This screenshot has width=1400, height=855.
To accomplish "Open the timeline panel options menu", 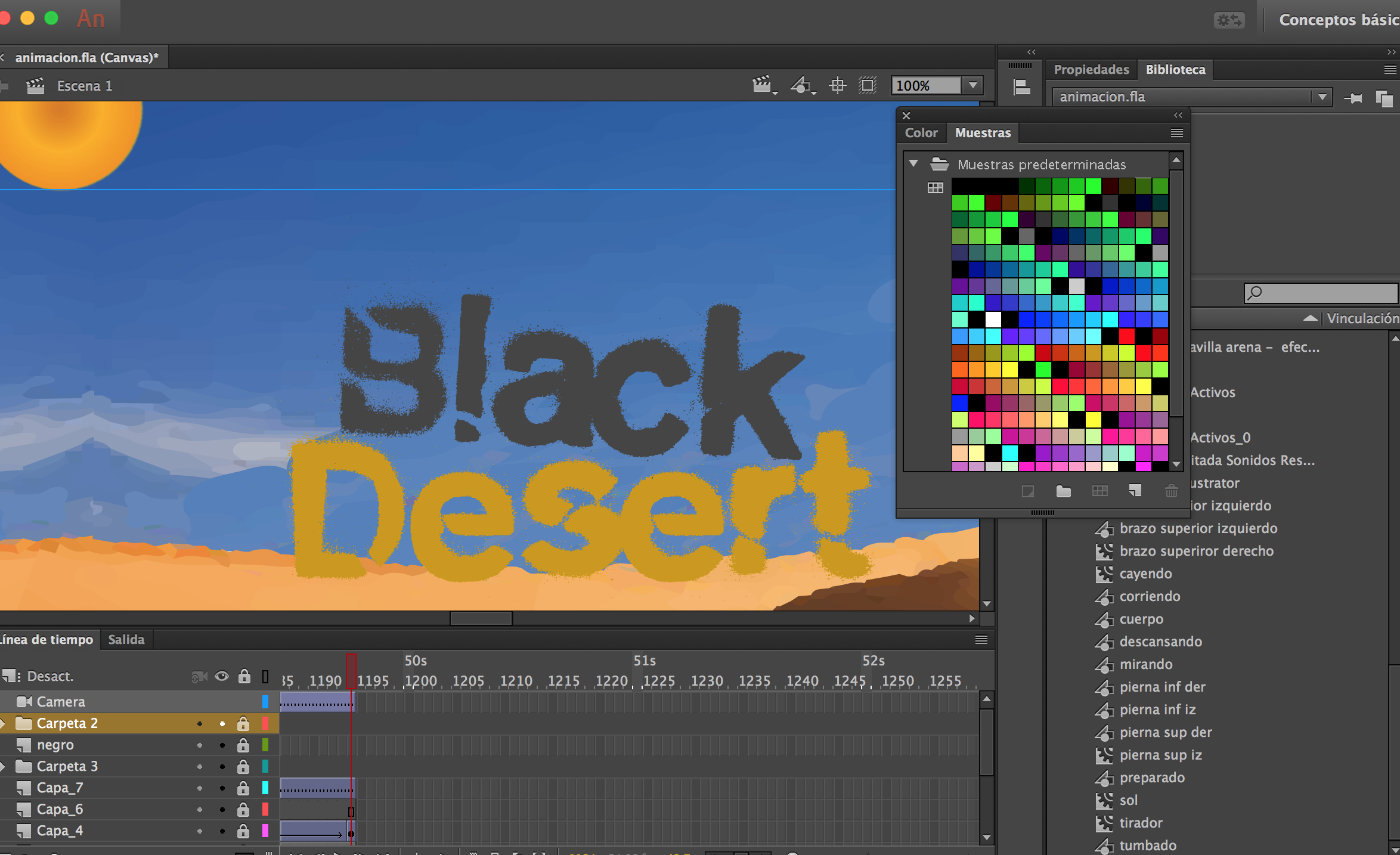I will click(x=981, y=640).
